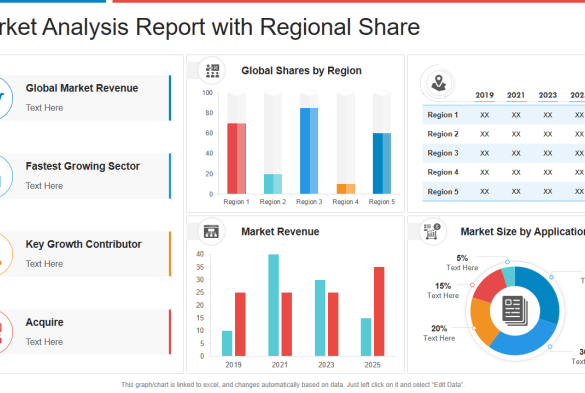Select the teal 2019 Market Revenue bar

(227, 343)
